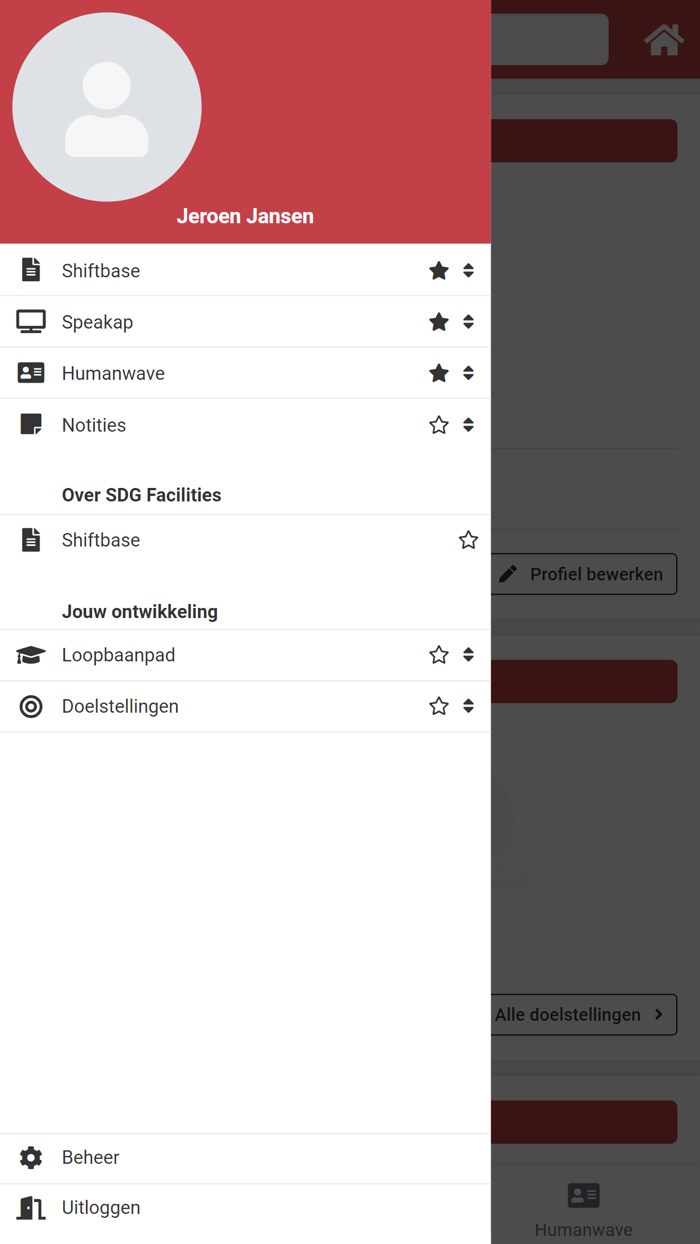The height and width of the screenshot is (1244, 700).
Task: Open Notities via its note icon
Action: pyautogui.click(x=31, y=423)
